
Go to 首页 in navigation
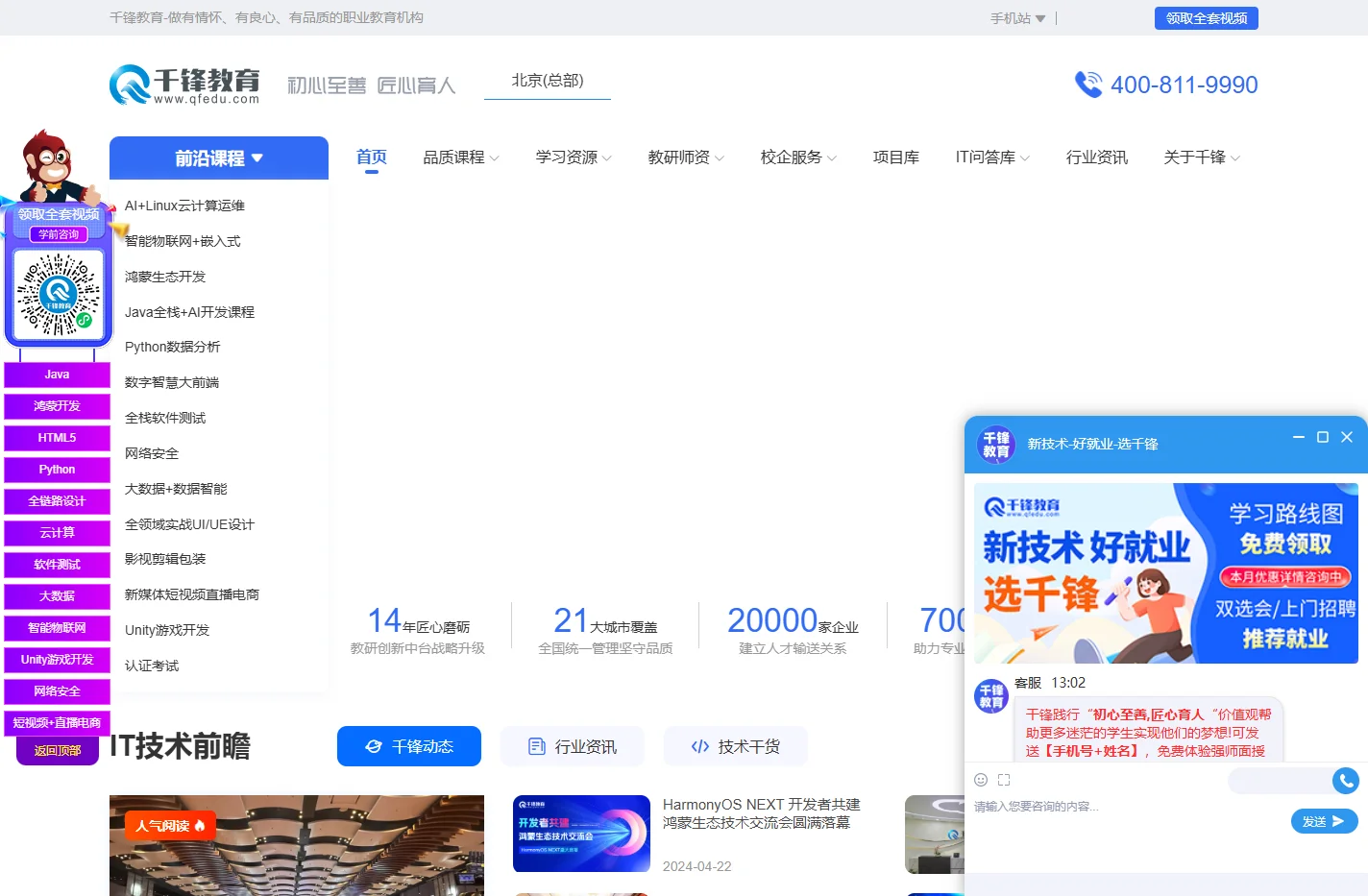372,157
